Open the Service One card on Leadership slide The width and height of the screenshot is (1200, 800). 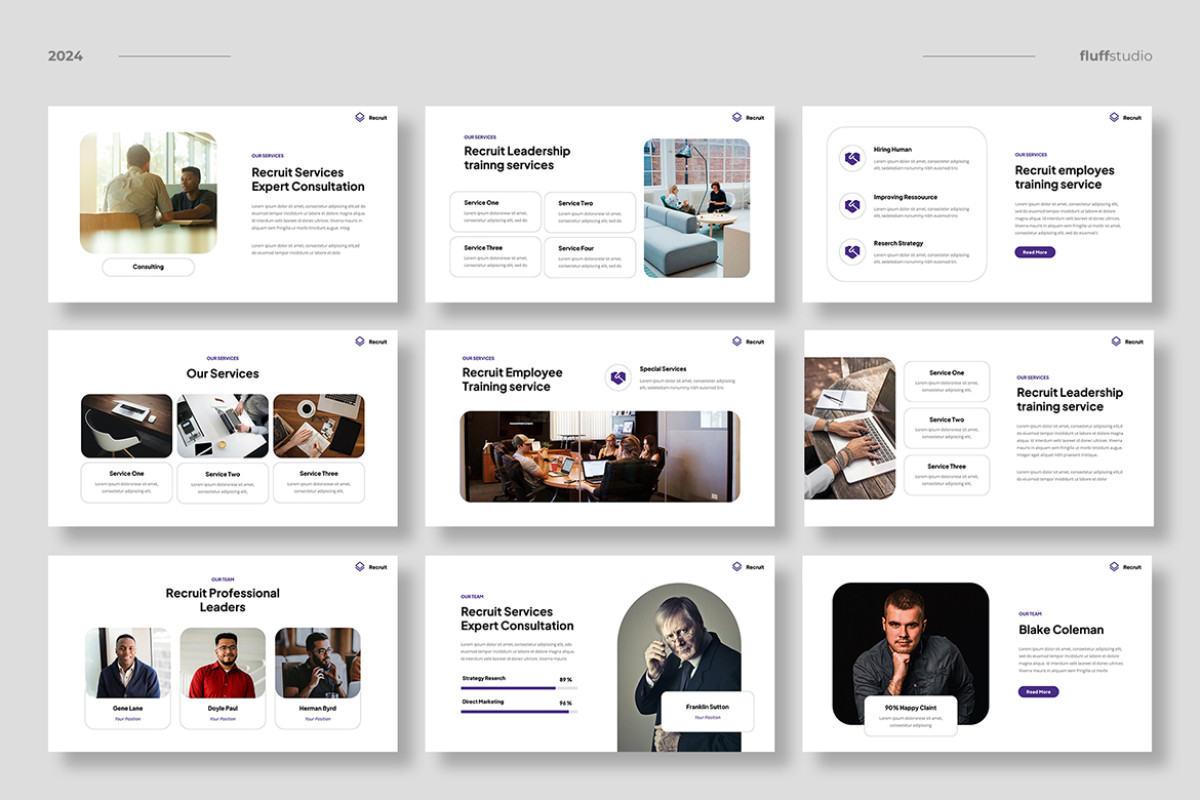[497, 209]
